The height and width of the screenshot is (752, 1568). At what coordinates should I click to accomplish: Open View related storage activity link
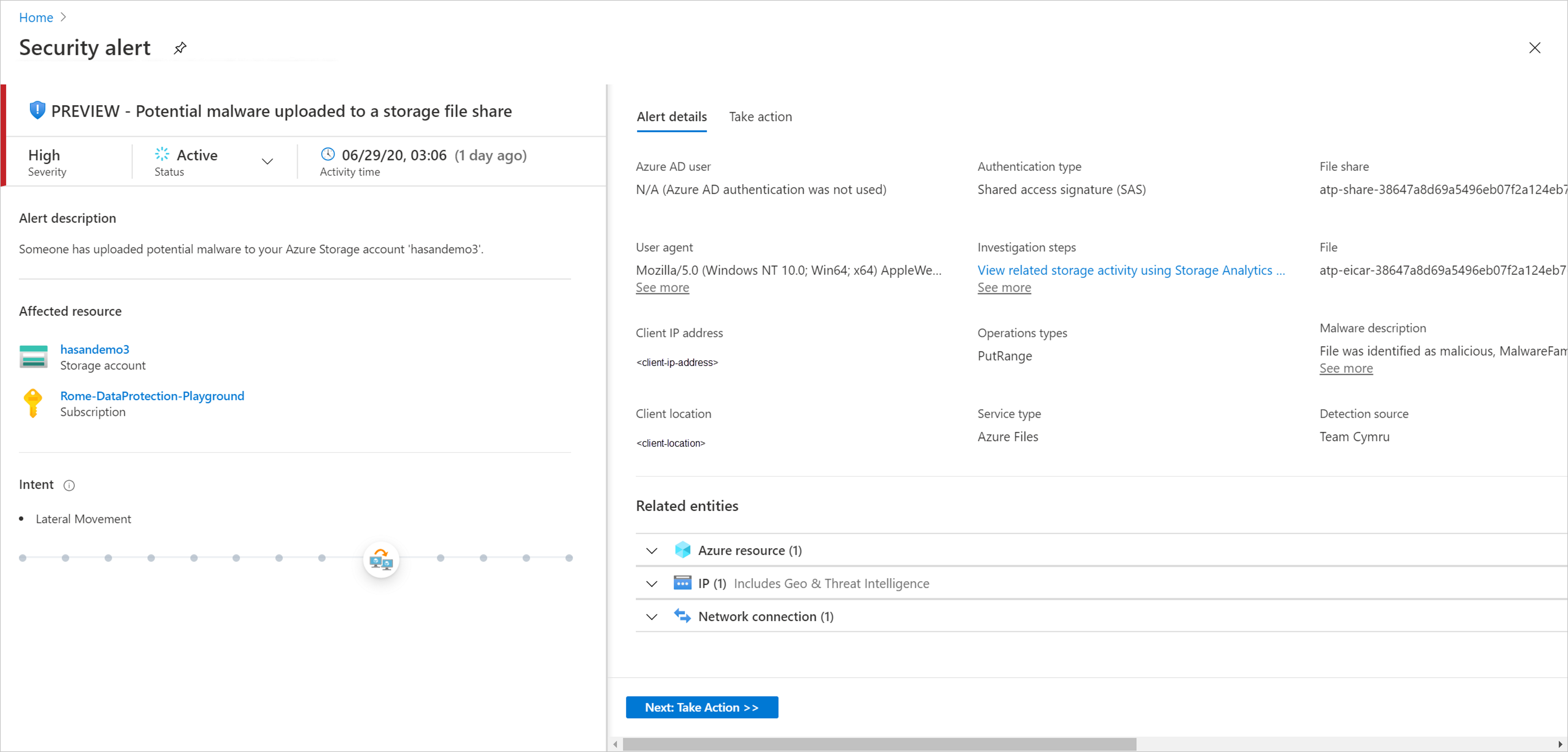1131,270
